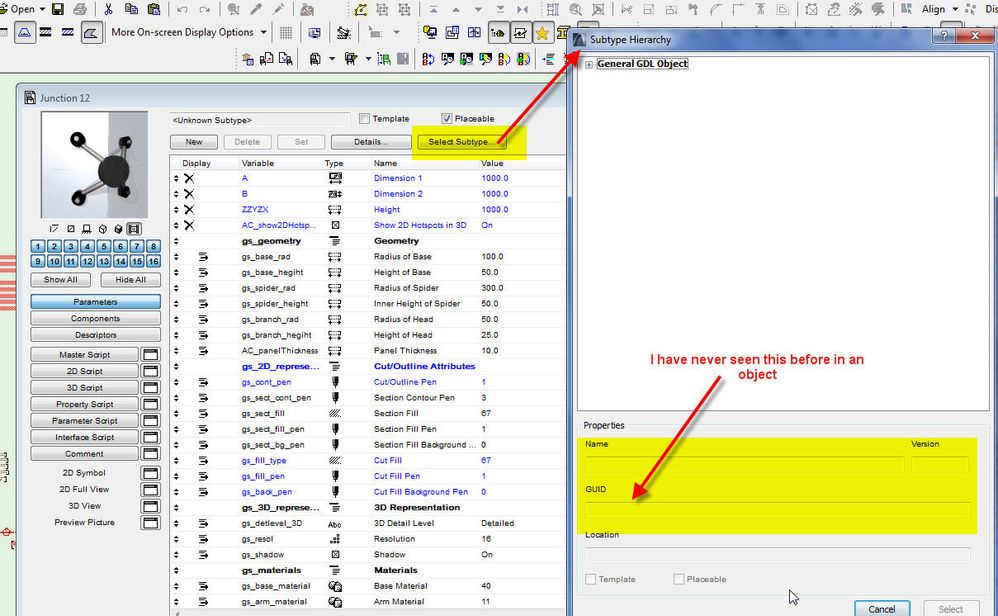Click the Cut scissors icon
The image size is (998, 616).
click(x=108, y=9)
